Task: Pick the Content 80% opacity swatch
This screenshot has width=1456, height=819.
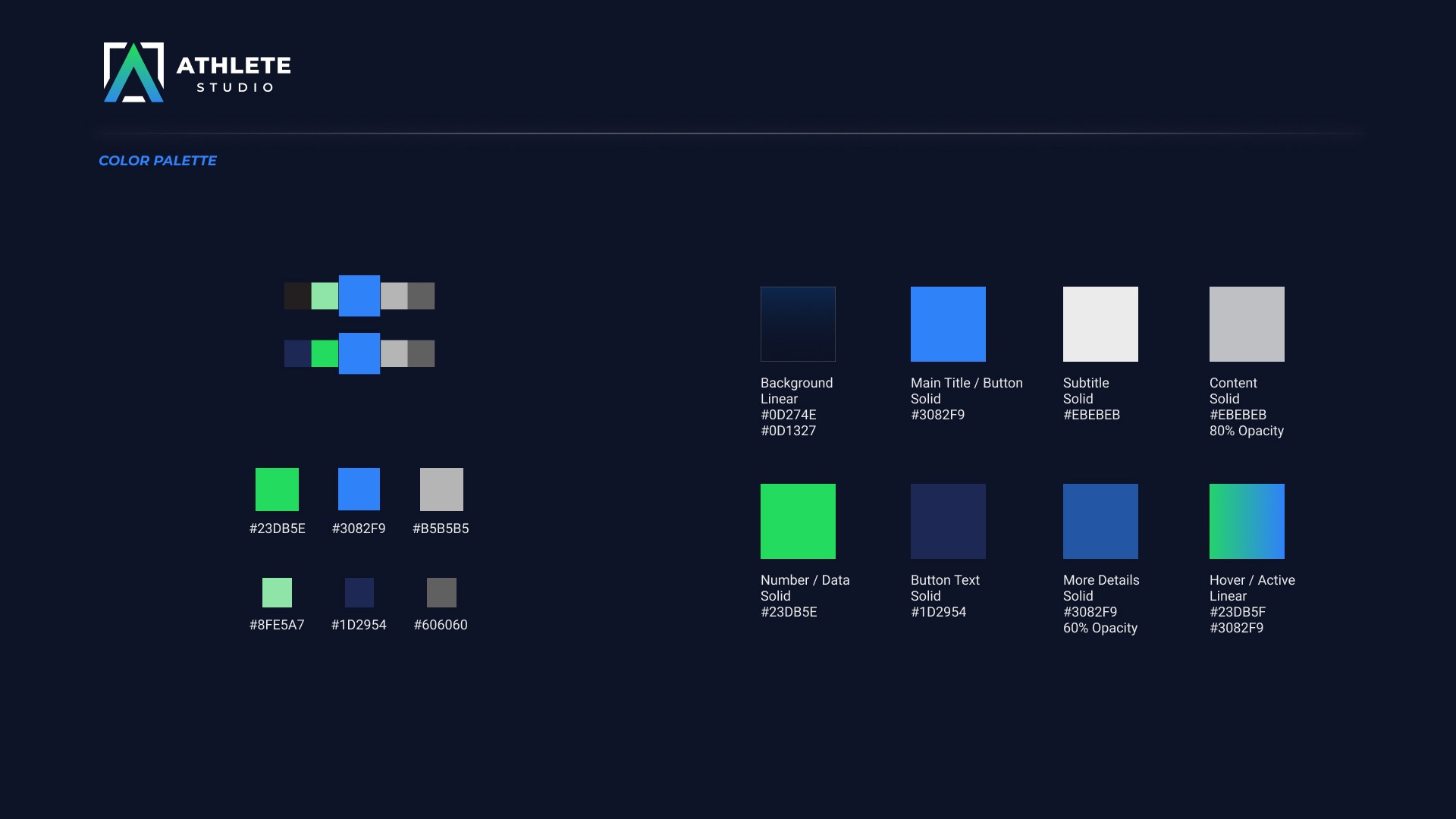Action: (1247, 324)
